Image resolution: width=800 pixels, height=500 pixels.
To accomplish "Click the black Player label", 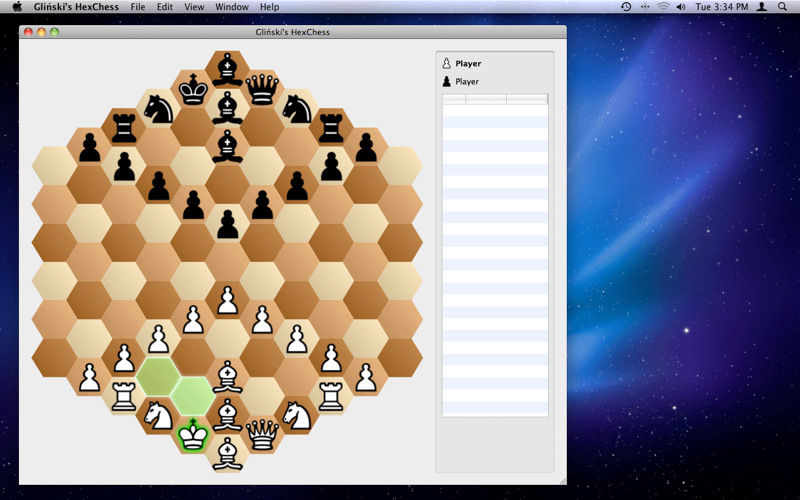I will [x=467, y=82].
